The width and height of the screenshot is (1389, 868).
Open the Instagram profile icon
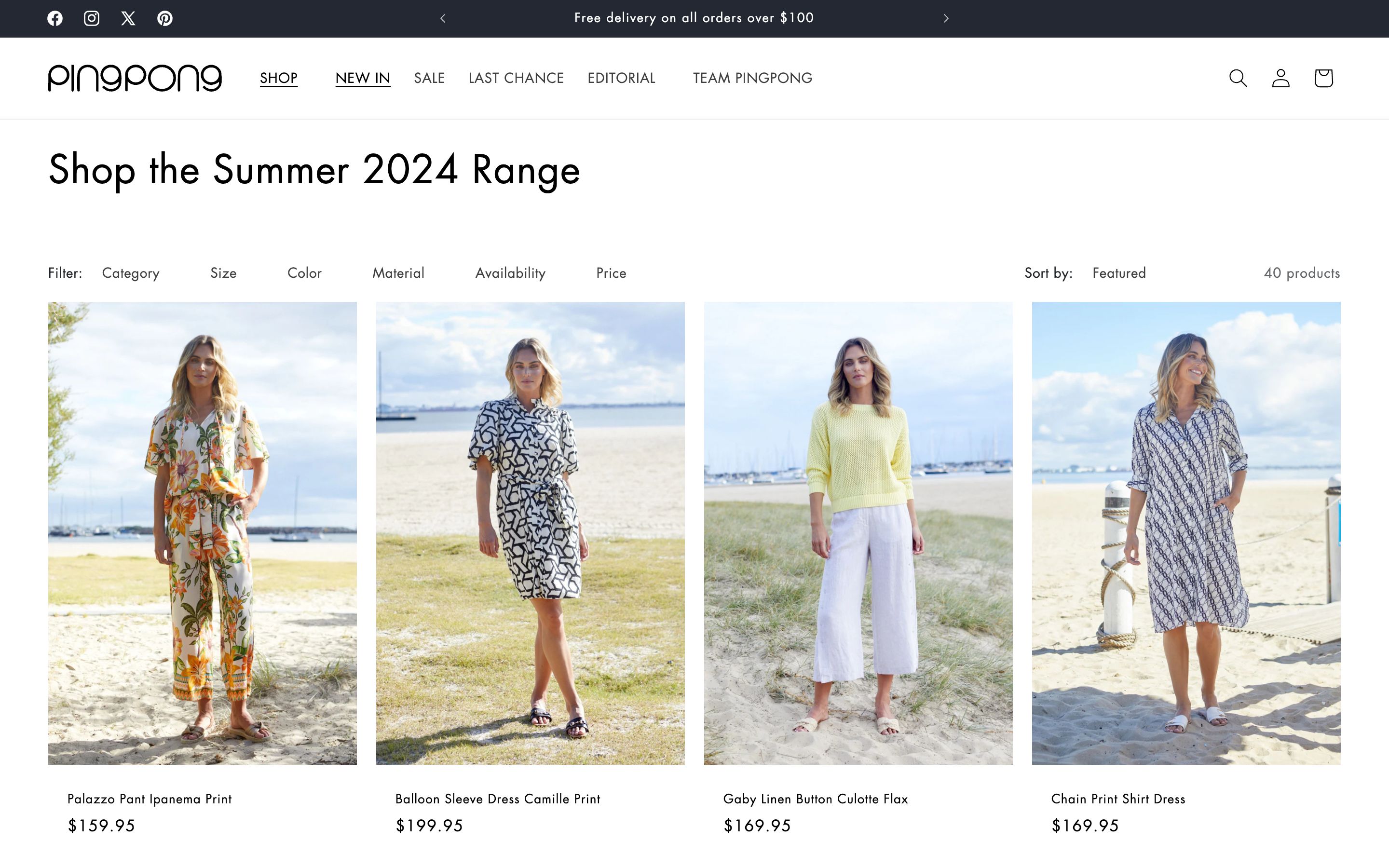pyautogui.click(x=91, y=18)
